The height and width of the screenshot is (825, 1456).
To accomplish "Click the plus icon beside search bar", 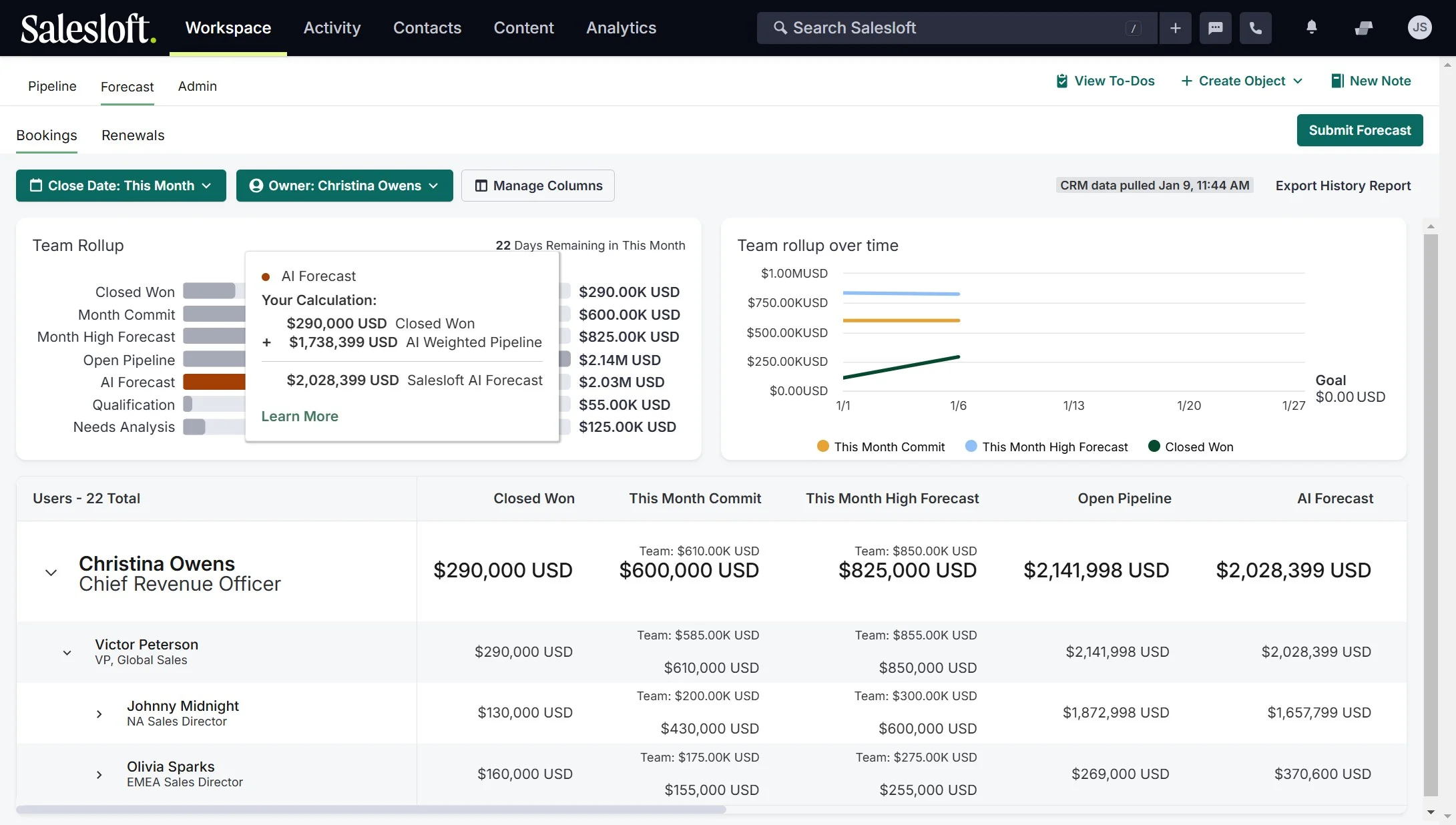I will tap(1175, 28).
